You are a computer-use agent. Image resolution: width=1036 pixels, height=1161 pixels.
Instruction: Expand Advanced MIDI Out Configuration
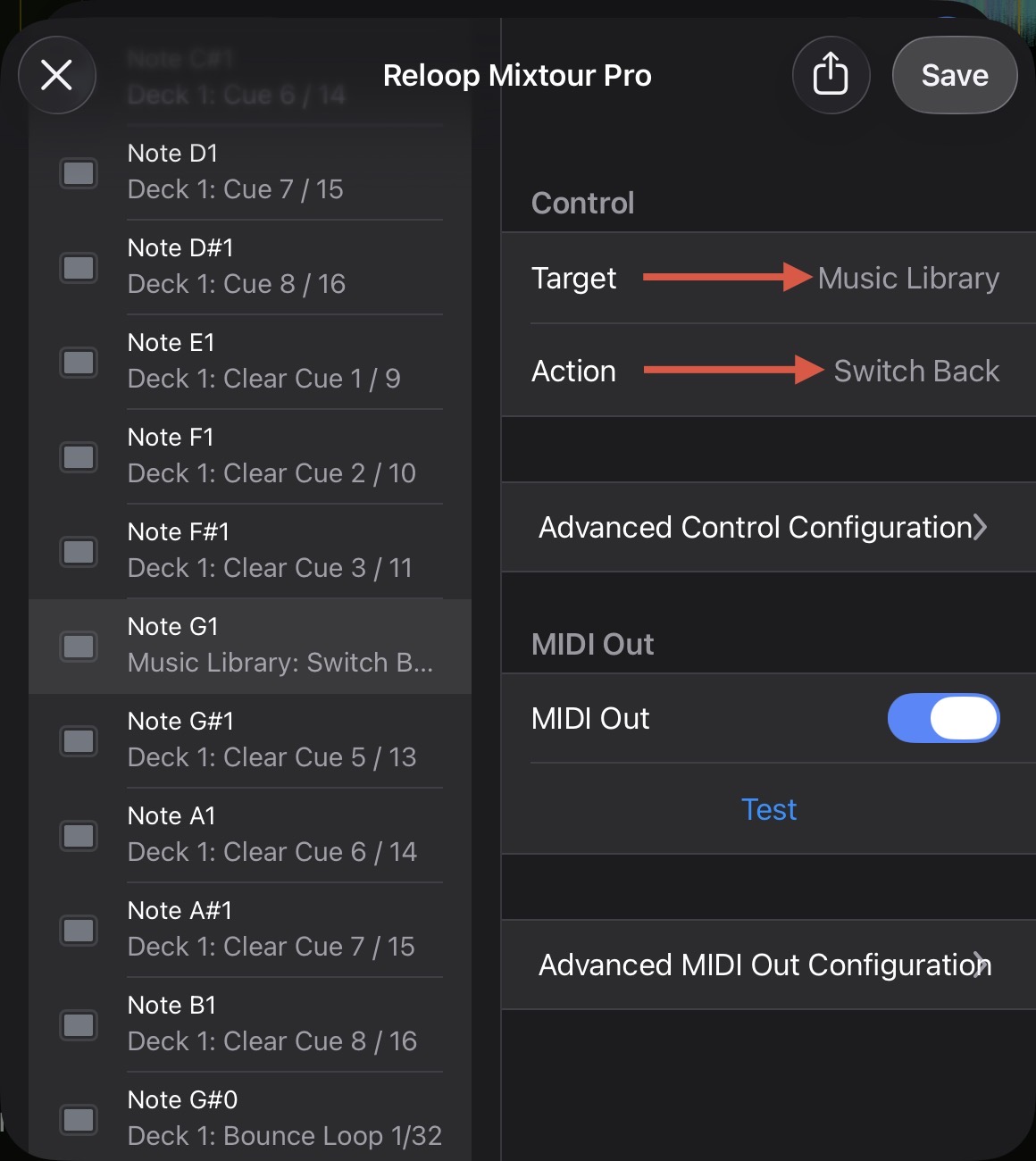[764, 965]
